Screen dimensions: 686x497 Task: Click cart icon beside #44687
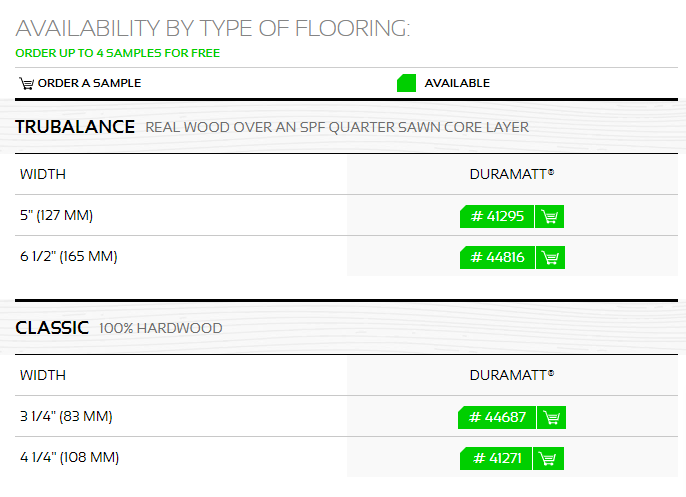[550, 417]
